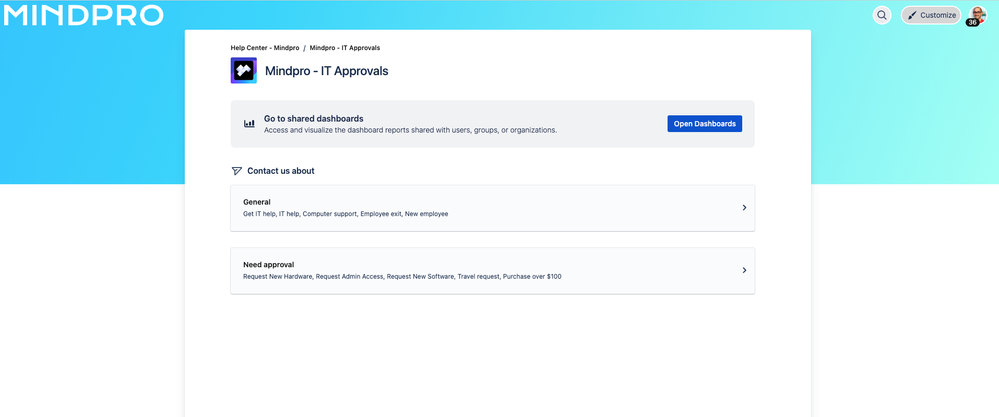Click the Open Dashboards button
Image resolution: width=999 pixels, height=417 pixels.
[x=705, y=124]
